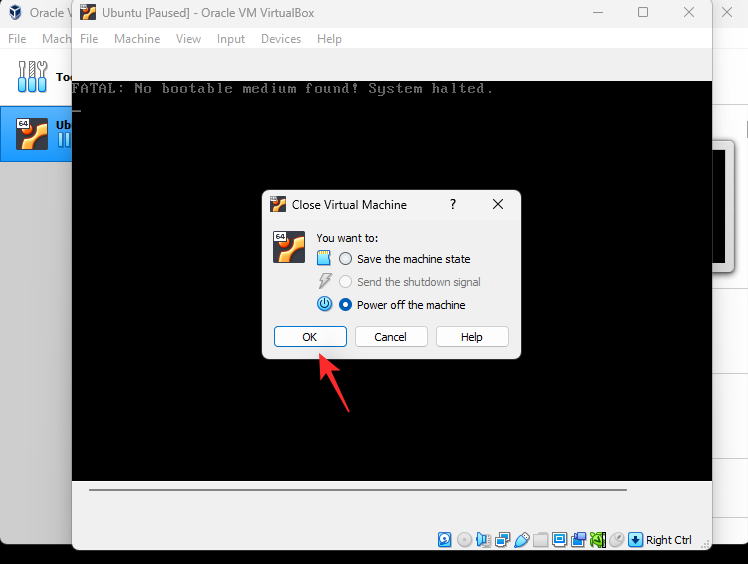Image resolution: width=748 pixels, height=564 pixels.
Task: Click the Close Virtual Machine dialog title icon
Action: pyautogui.click(x=278, y=204)
